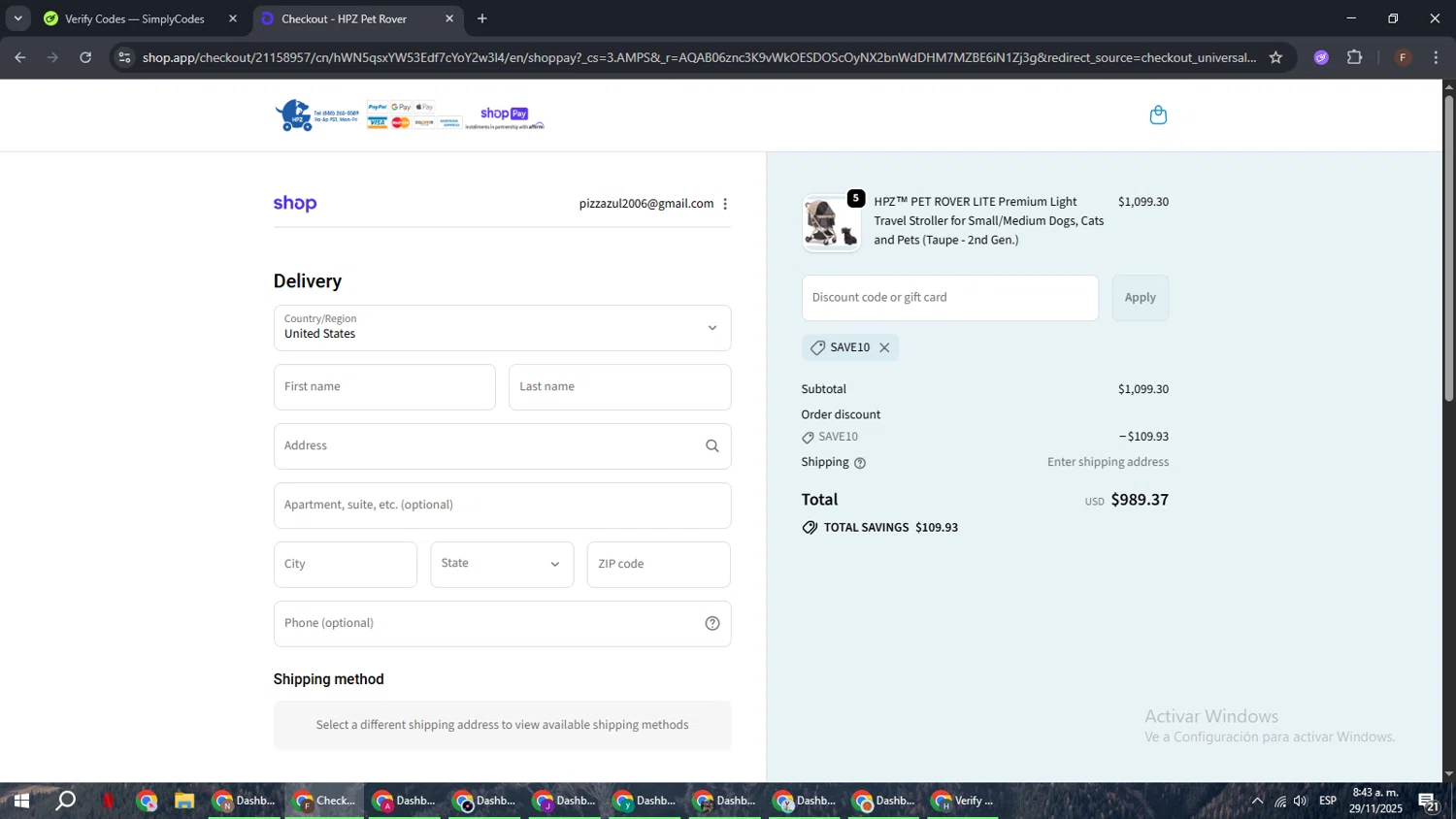Screen dimensions: 1456x819
Task: Open the Windows Start menu
Action: (x=20, y=802)
